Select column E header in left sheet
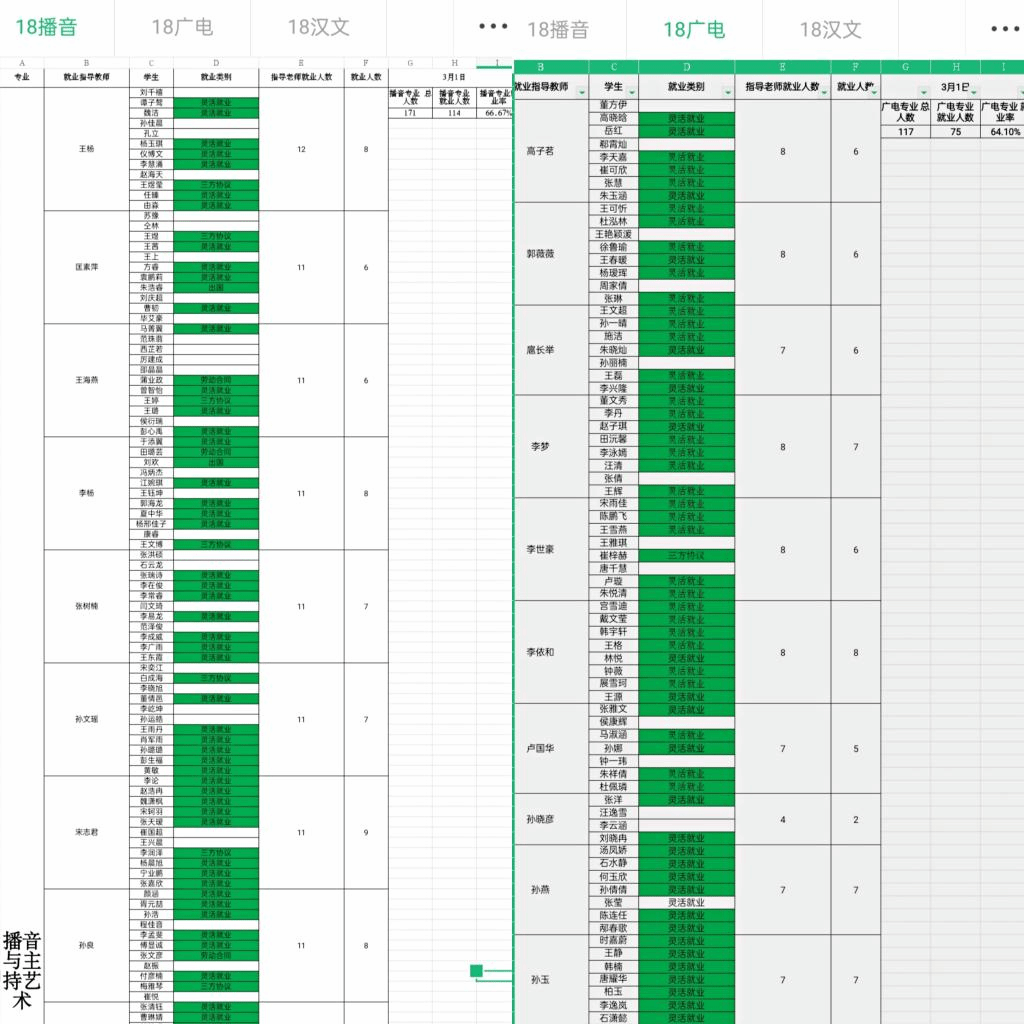Screen dimensions: 1024x1024 301,62
